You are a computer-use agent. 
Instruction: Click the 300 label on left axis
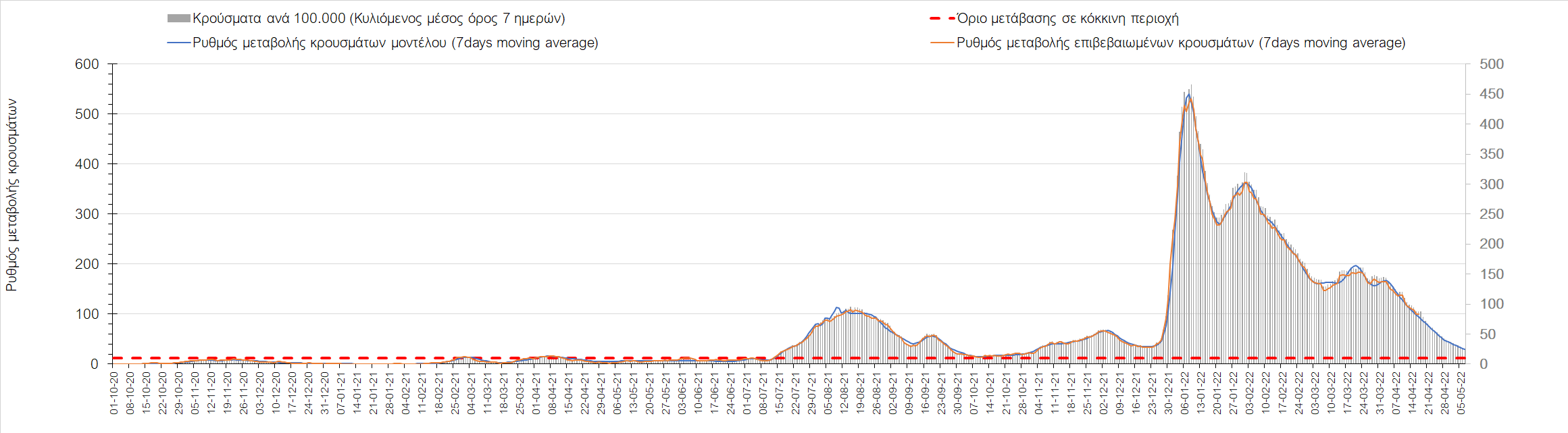coord(86,214)
